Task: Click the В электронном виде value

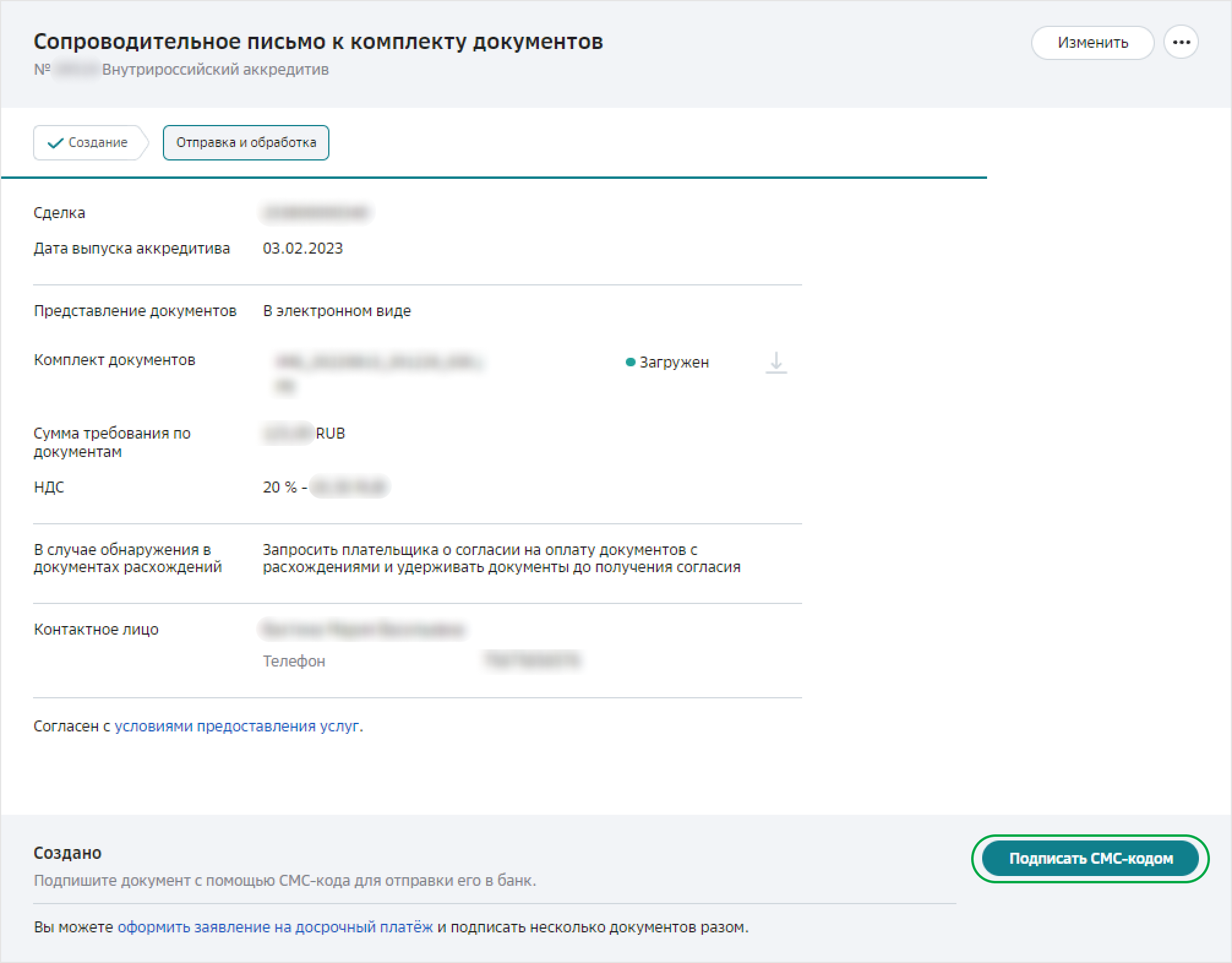Action: click(337, 311)
